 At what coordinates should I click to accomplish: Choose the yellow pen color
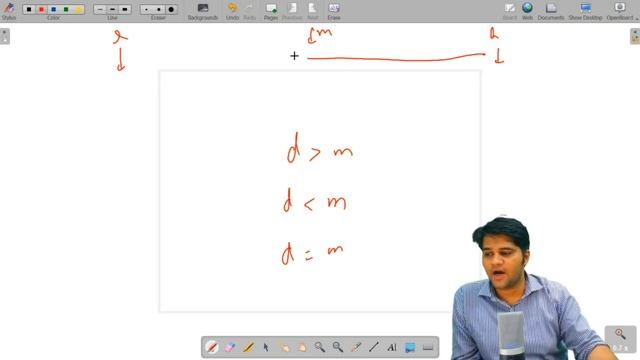coord(78,9)
